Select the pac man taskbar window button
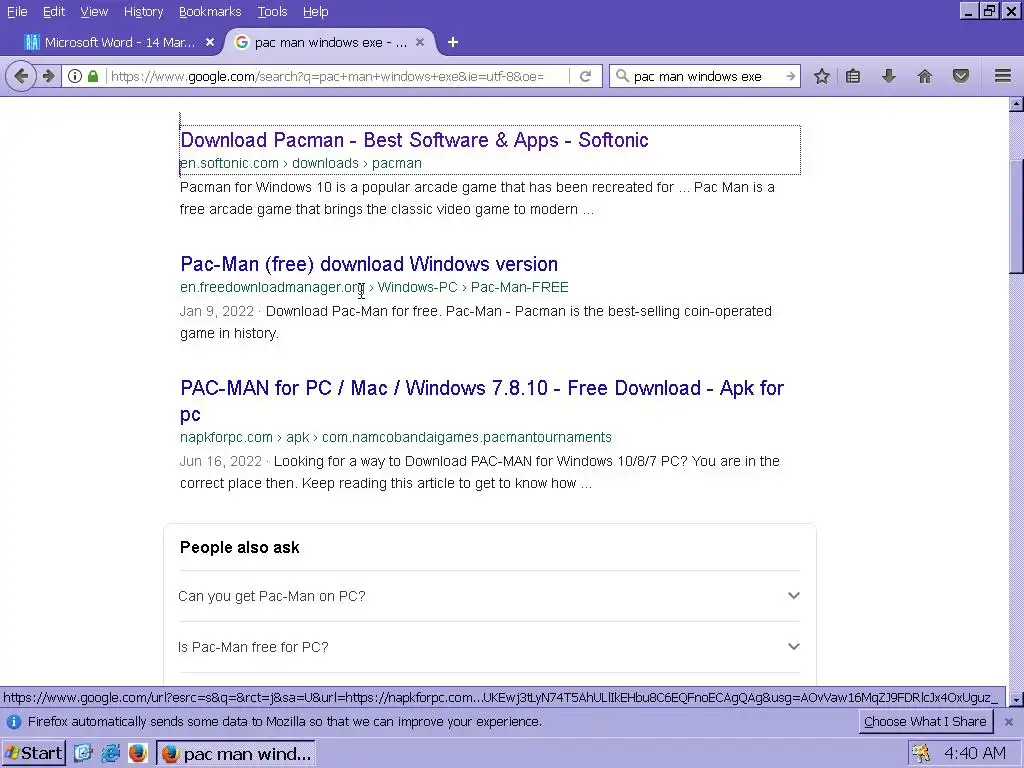Viewport: 1024px width, 768px height. pyautogui.click(x=236, y=753)
